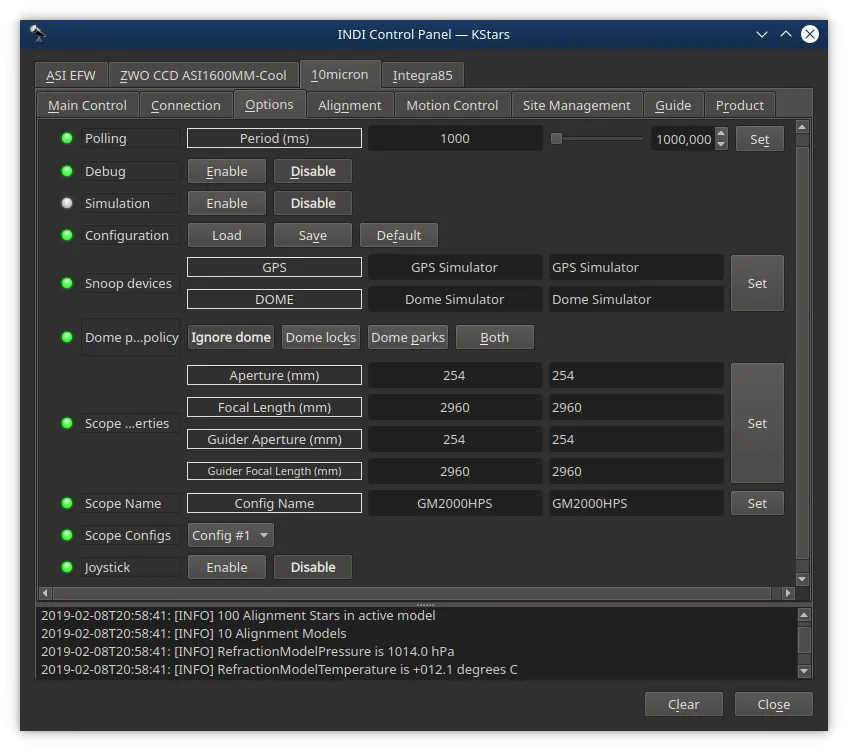
Task: Enable Simulation mode
Action: [x=227, y=203]
